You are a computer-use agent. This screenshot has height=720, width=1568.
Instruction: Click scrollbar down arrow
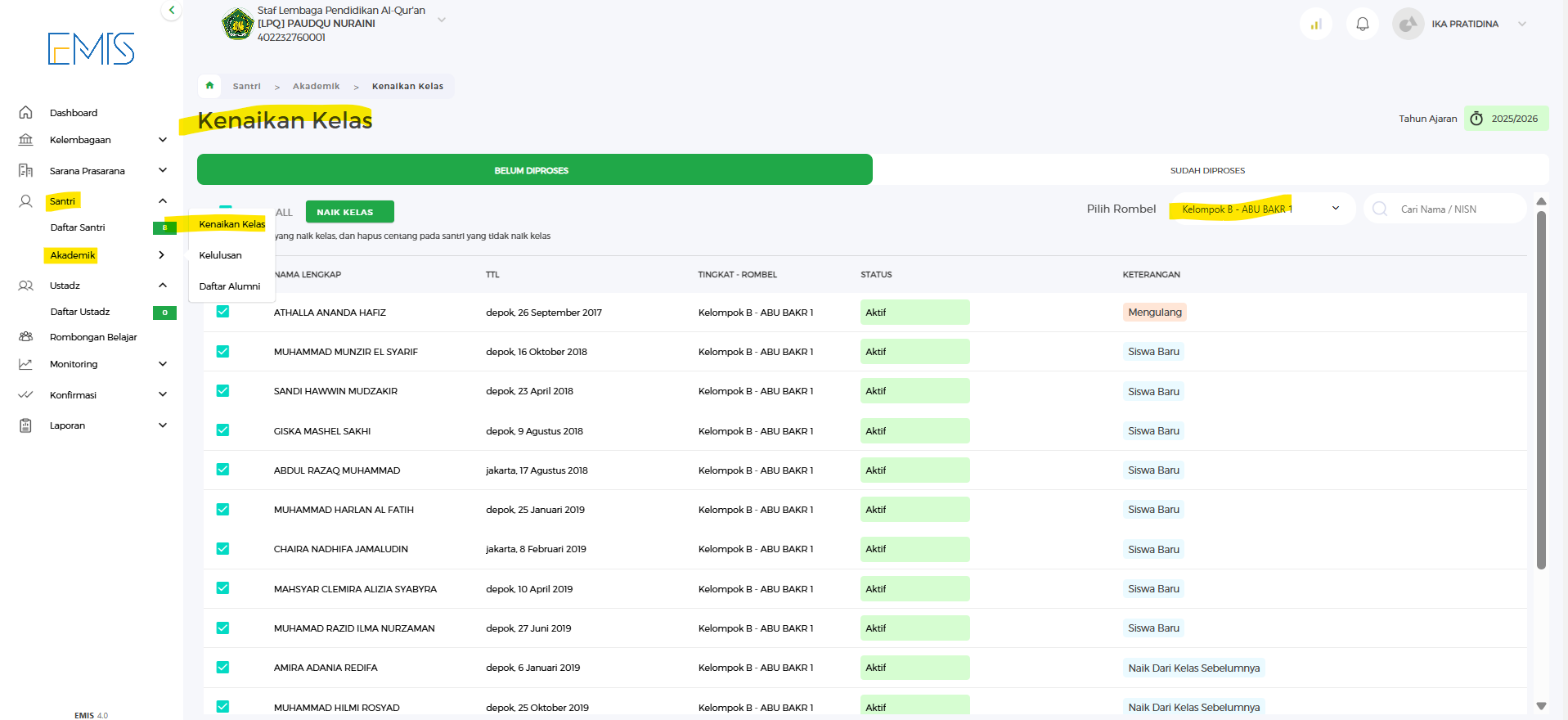click(1541, 706)
